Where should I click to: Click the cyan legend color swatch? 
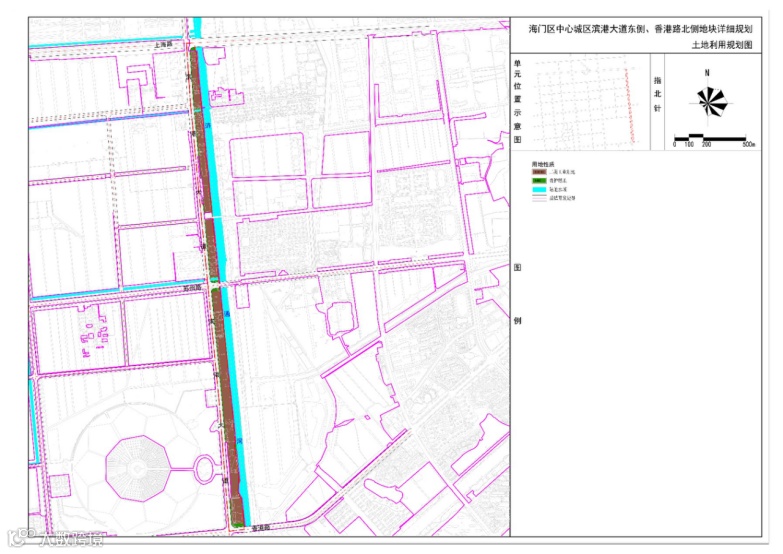539,189
